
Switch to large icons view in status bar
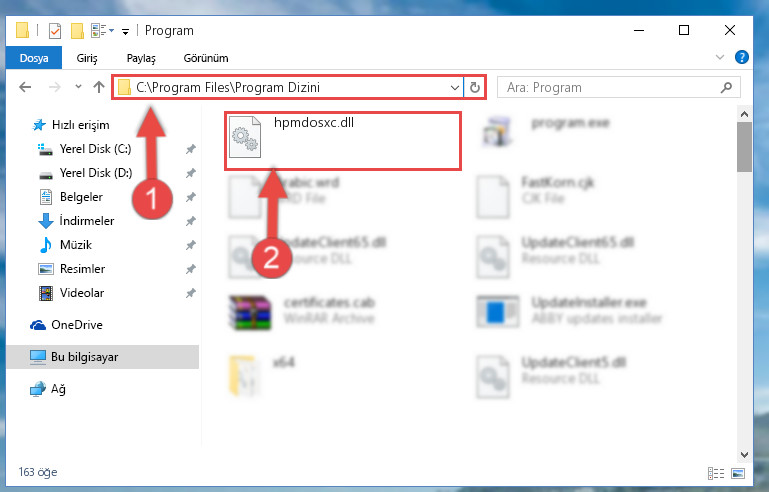click(738, 473)
